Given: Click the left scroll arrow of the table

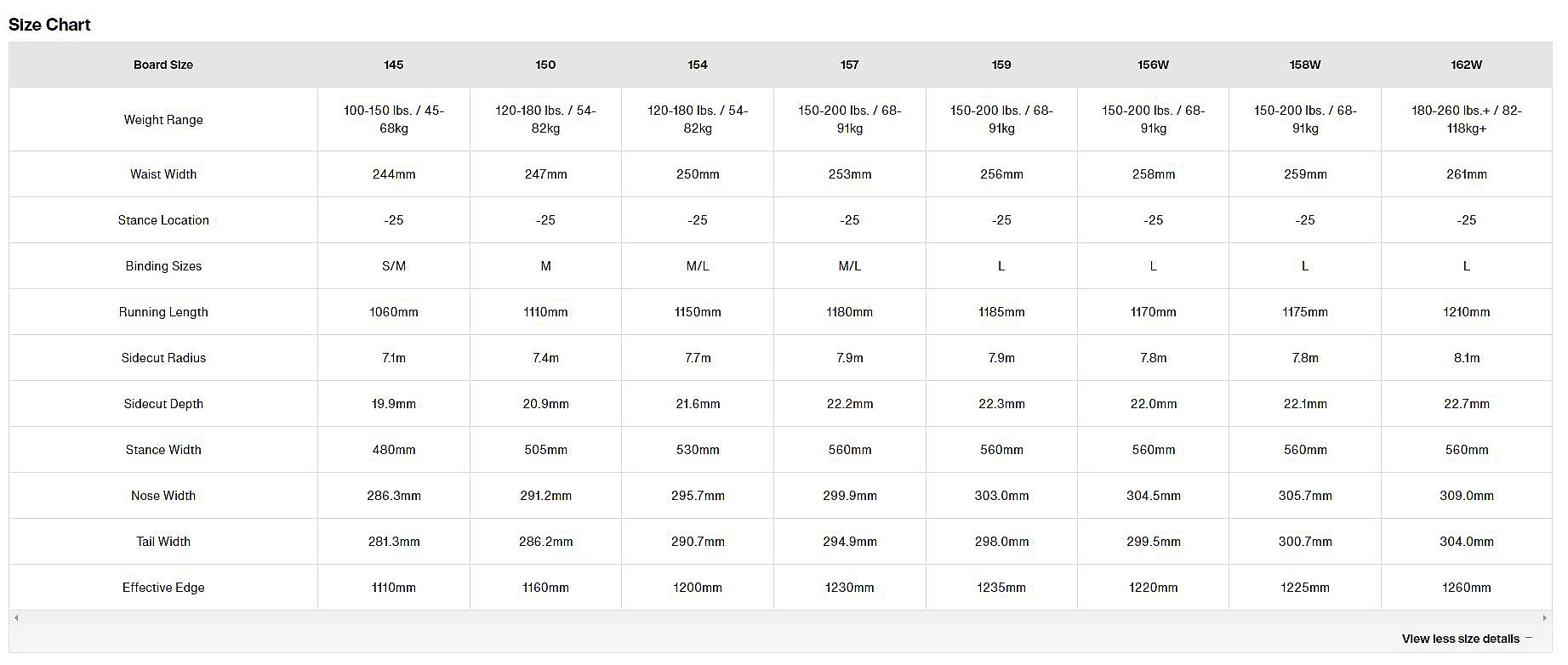Looking at the screenshot, I should (16, 617).
